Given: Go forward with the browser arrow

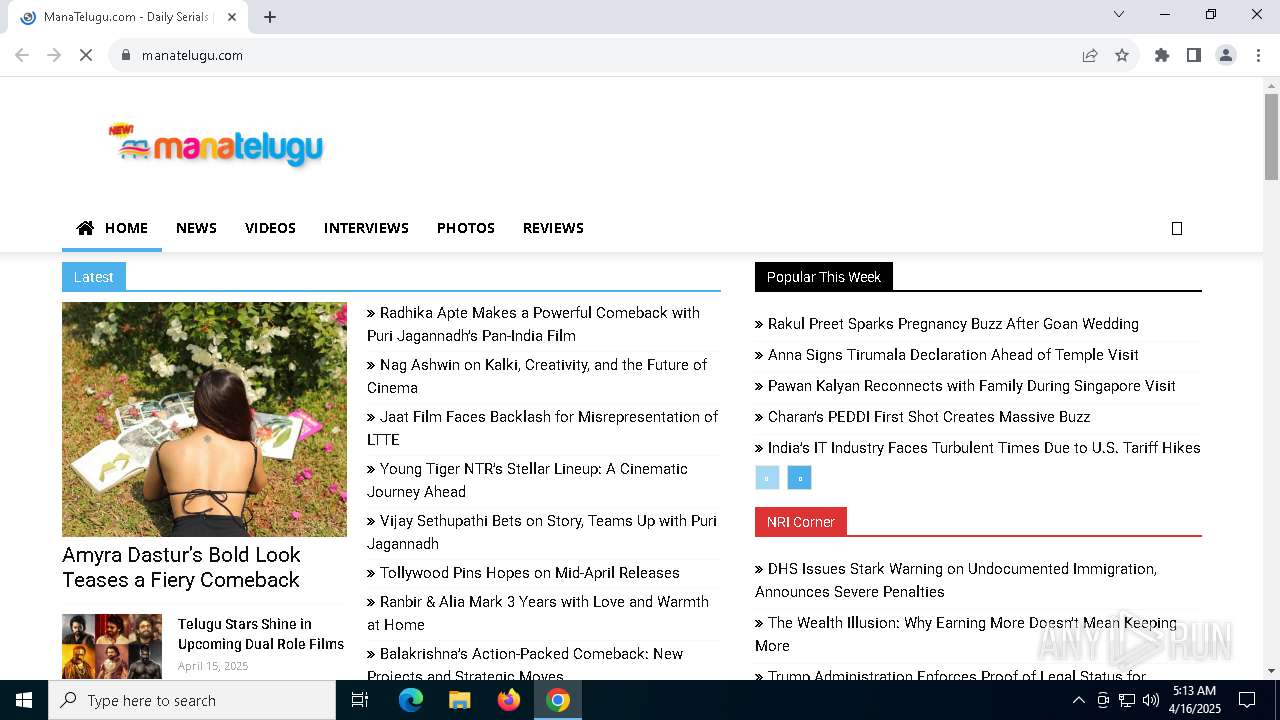Looking at the screenshot, I should [x=54, y=55].
